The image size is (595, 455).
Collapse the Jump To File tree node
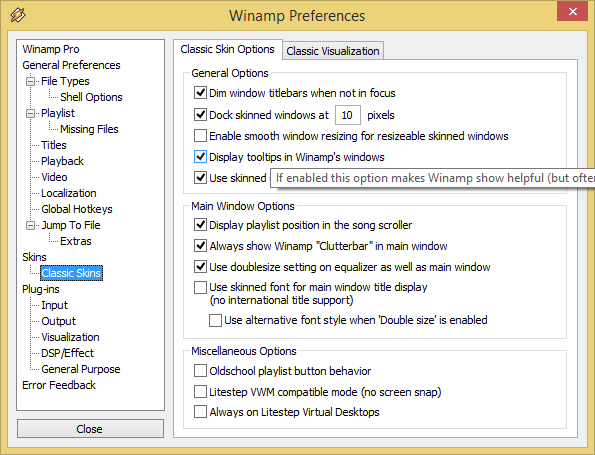tap(30, 225)
